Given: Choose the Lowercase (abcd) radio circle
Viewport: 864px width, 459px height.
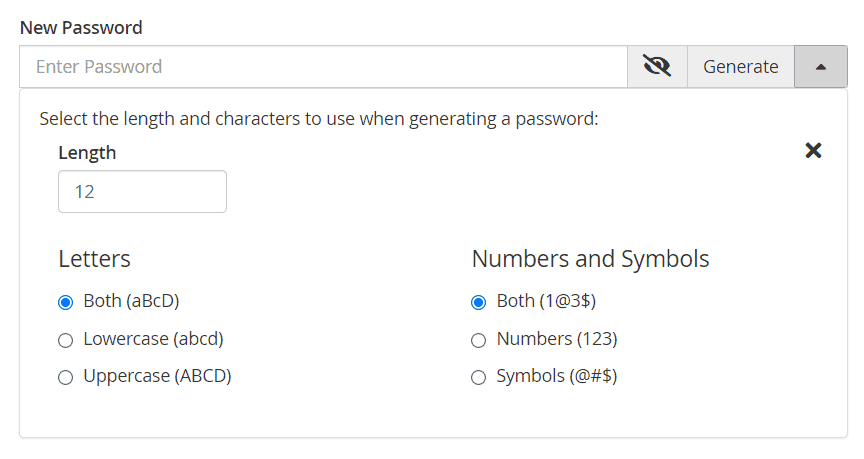Looking at the screenshot, I should coord(66,341).
